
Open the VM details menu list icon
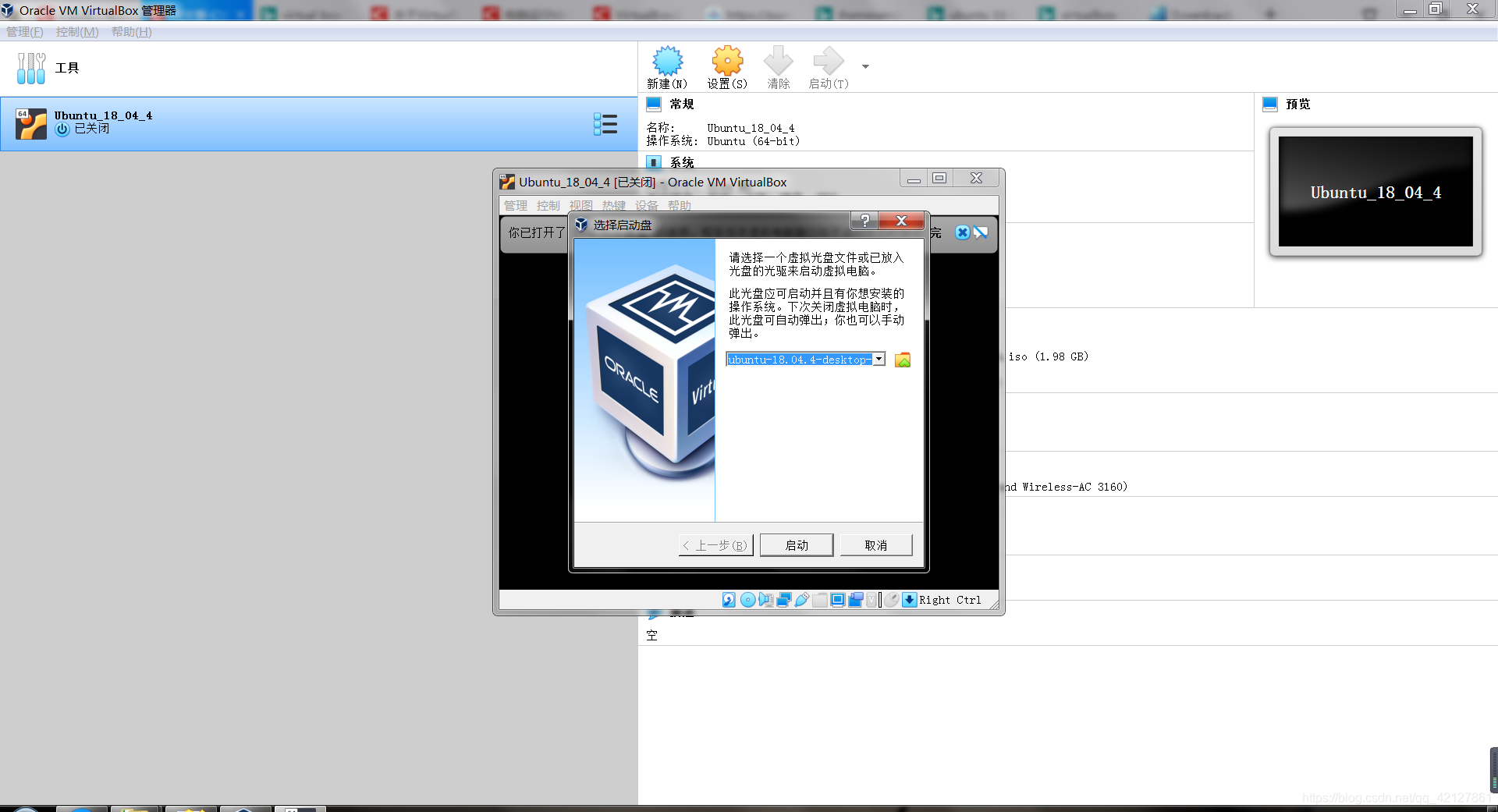(x=605, y=124)
